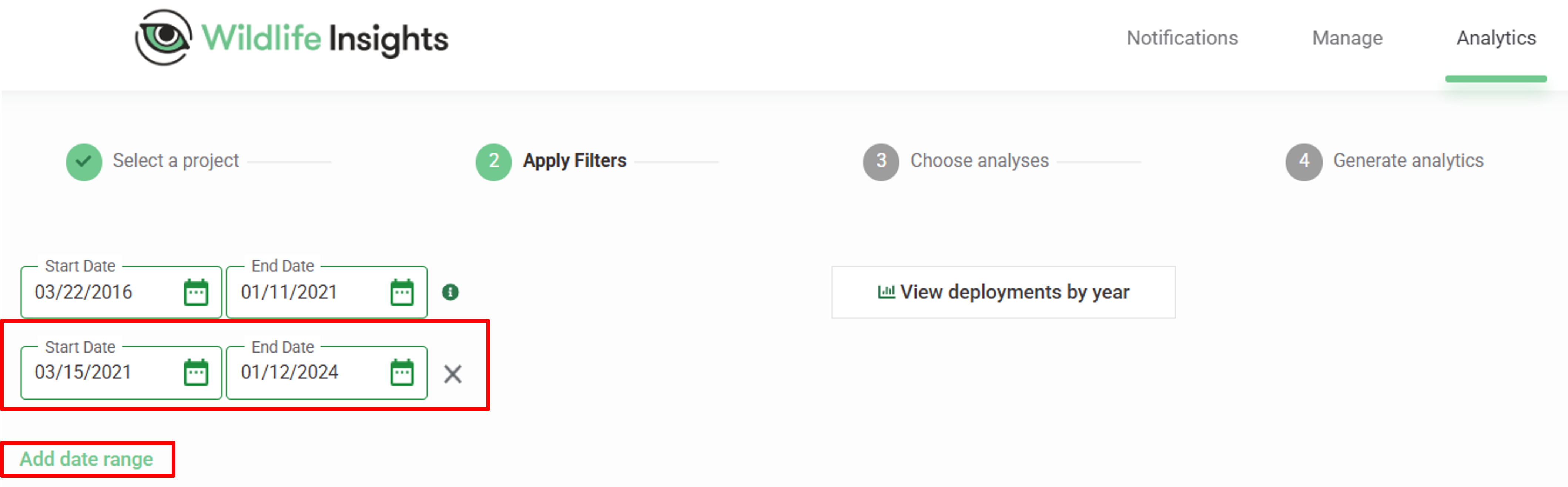Click the Wildlife Insights eye logo

point(163,37)
